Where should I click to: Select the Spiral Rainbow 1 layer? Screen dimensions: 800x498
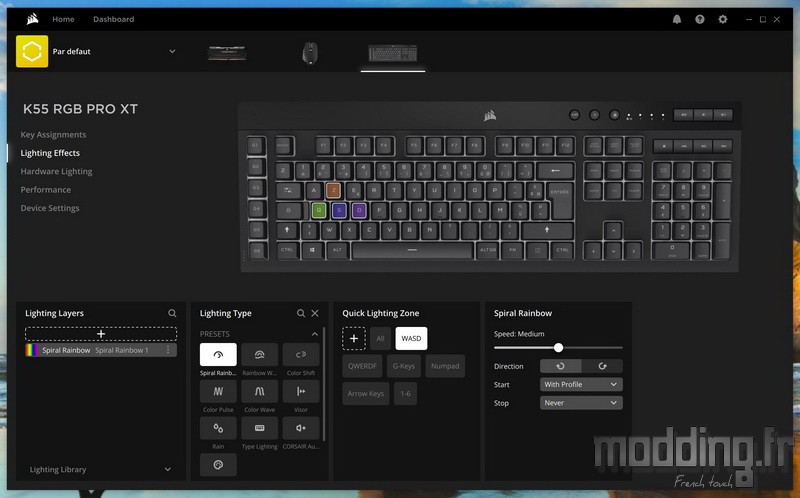point(101,350)
